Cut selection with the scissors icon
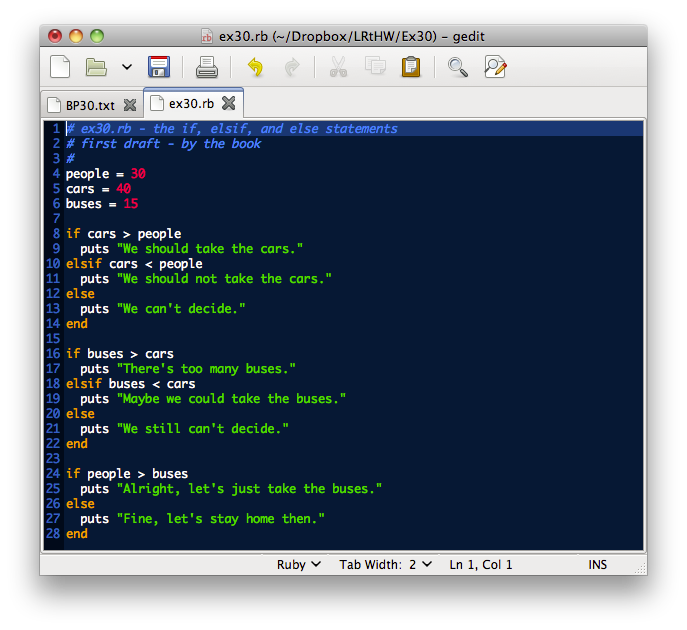687x630 pixels. click(x=338, y=67)
